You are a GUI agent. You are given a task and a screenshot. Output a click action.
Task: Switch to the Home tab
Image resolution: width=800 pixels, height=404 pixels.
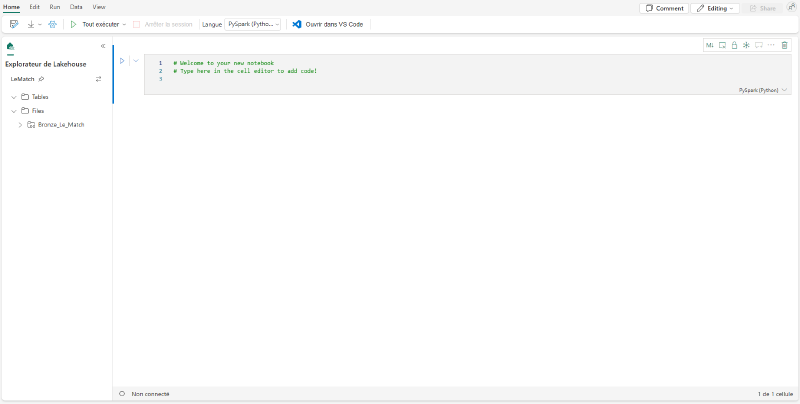pyautogui.click(x=11, y=8)
